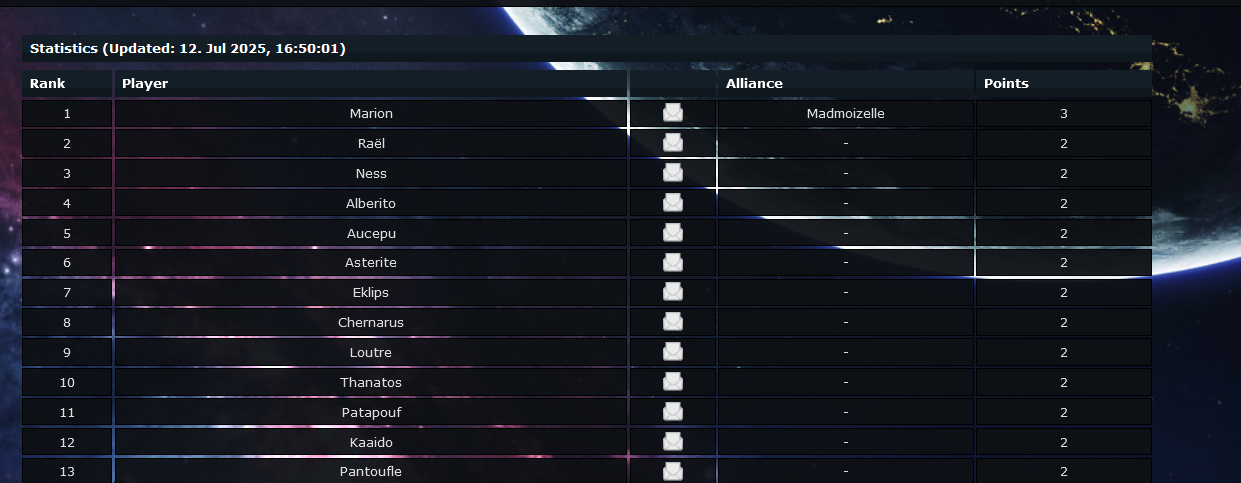Screen dimensions: 1241x483
Task: Select player name Thanatos
Action: [371, 382]
